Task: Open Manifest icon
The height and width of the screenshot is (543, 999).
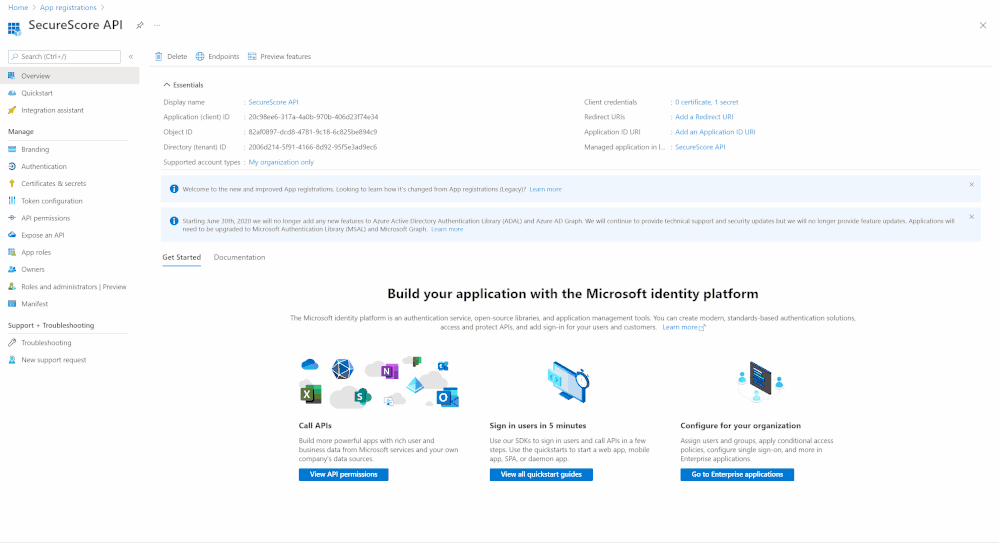Action: [x=12, y=304]
